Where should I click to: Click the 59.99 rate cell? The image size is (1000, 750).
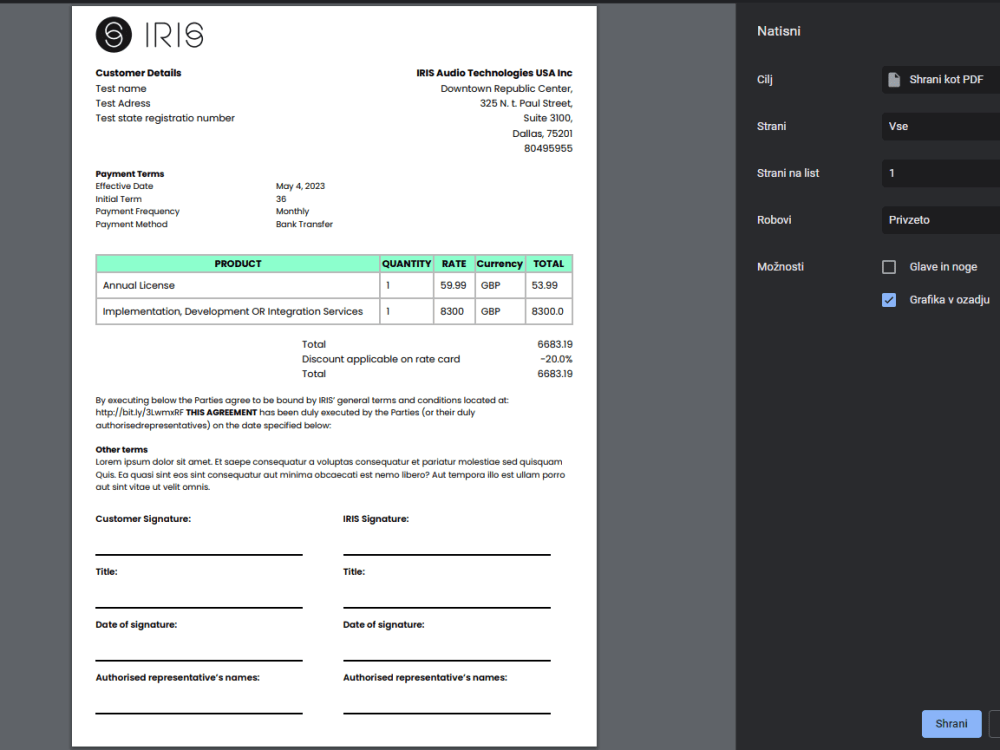(x=454, y=285)
